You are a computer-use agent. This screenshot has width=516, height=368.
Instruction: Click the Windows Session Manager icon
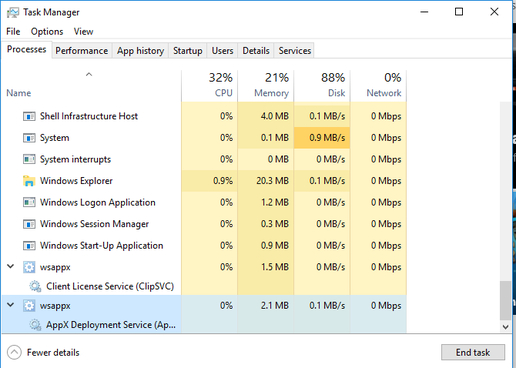click(29, 224)
